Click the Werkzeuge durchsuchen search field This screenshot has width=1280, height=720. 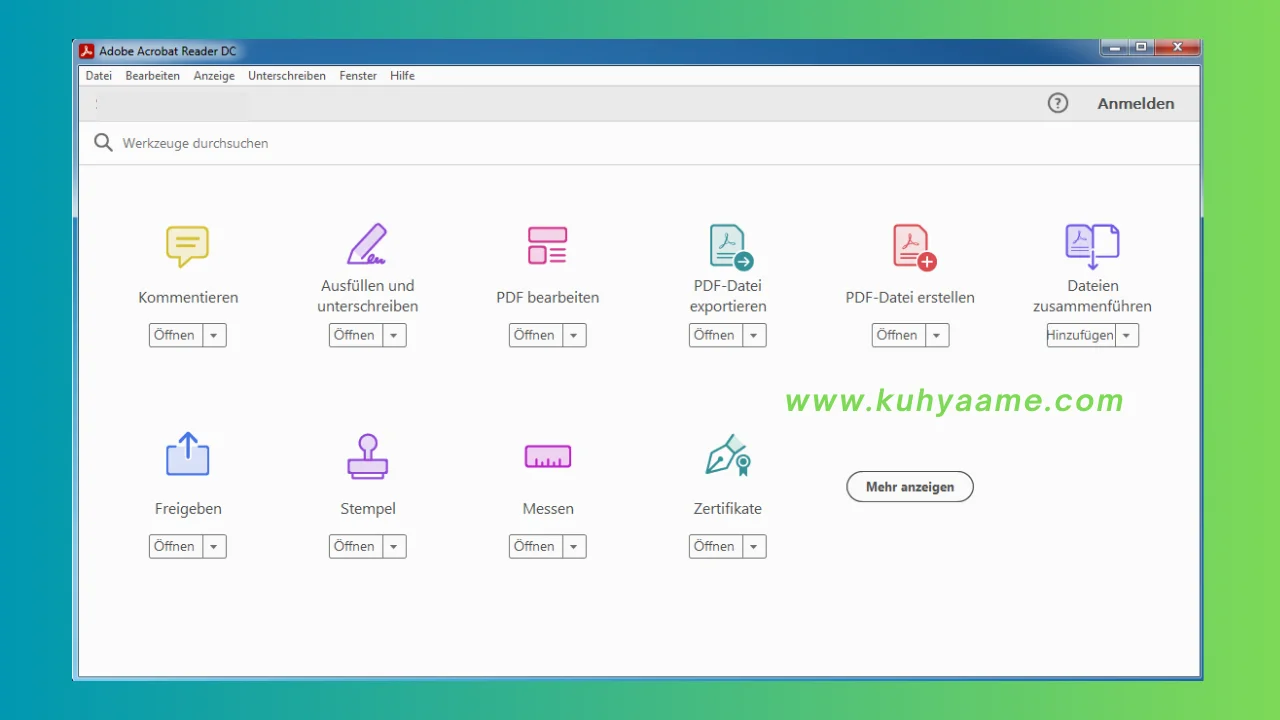click(x=640, y=143)
